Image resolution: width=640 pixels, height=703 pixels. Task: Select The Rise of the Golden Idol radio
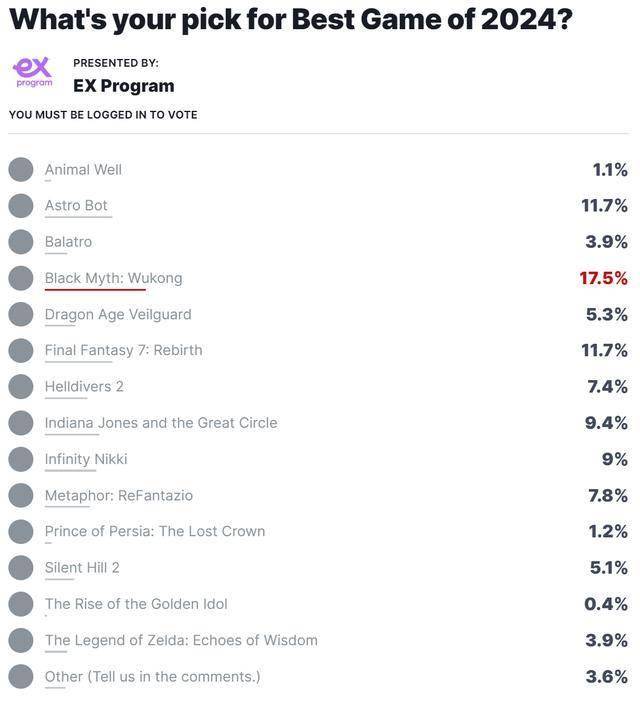click(x=21, y=604)
